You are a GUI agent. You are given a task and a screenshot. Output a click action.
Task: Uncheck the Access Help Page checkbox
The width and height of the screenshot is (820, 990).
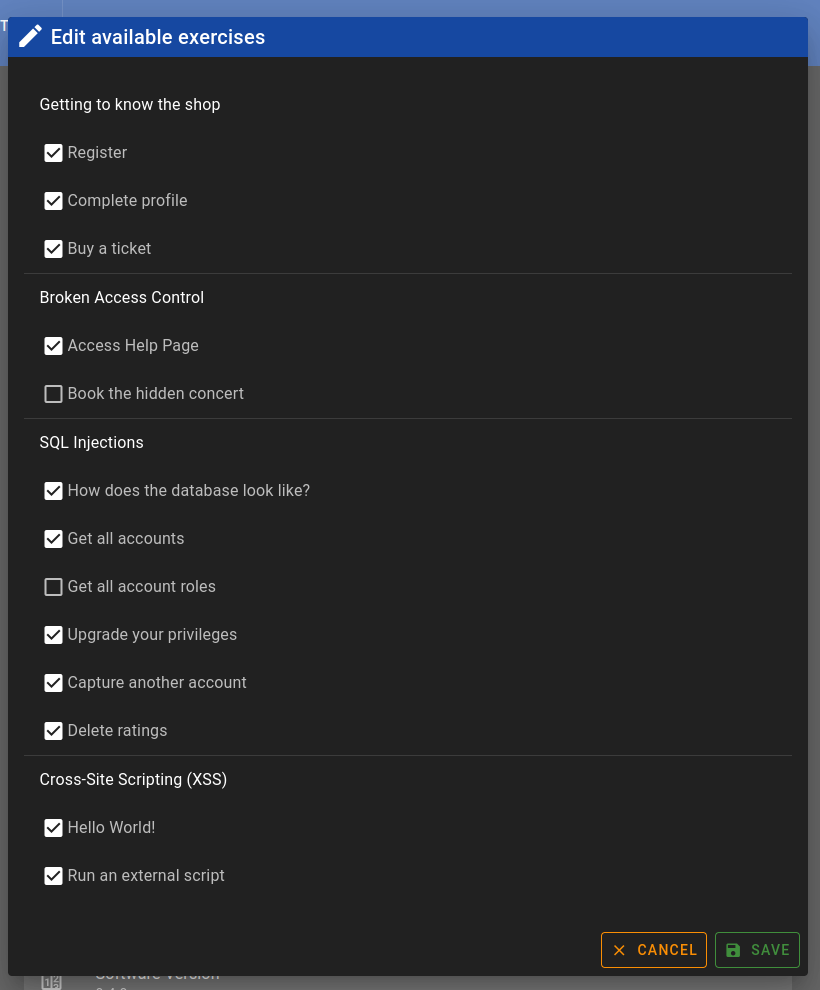click(54, 346)
